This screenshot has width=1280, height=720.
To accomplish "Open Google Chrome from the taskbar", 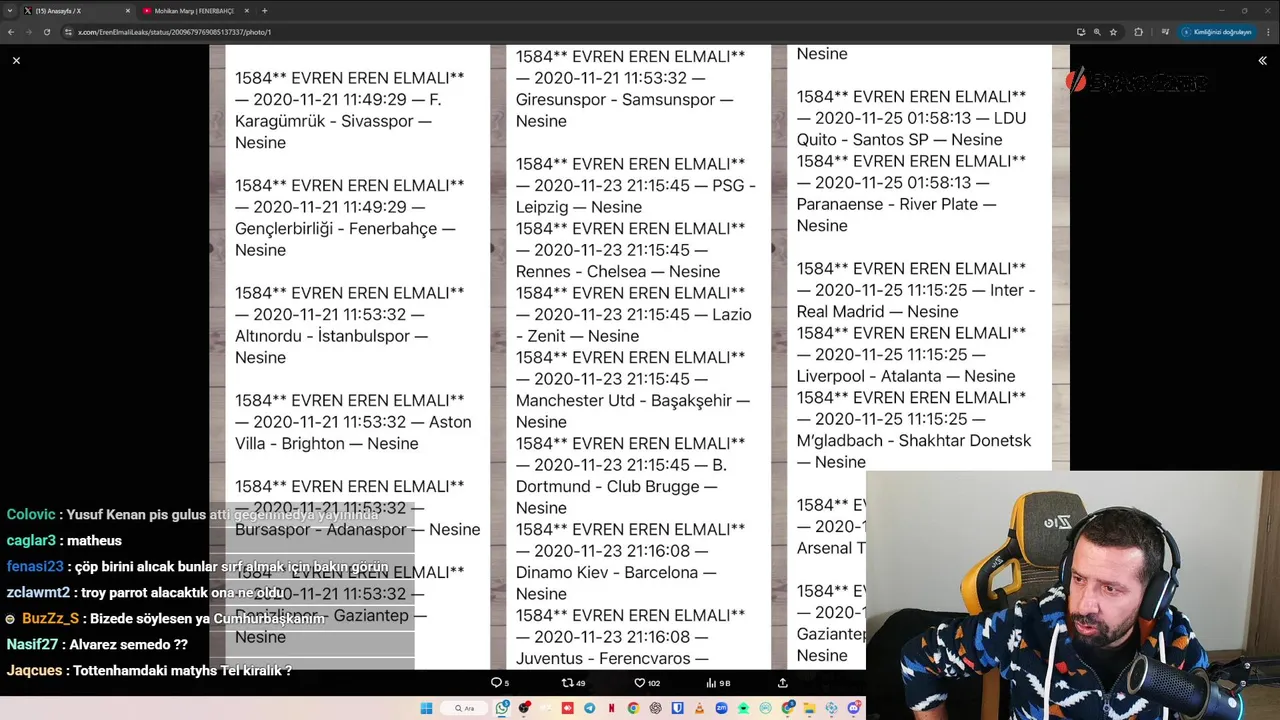I will coord(633,708).
